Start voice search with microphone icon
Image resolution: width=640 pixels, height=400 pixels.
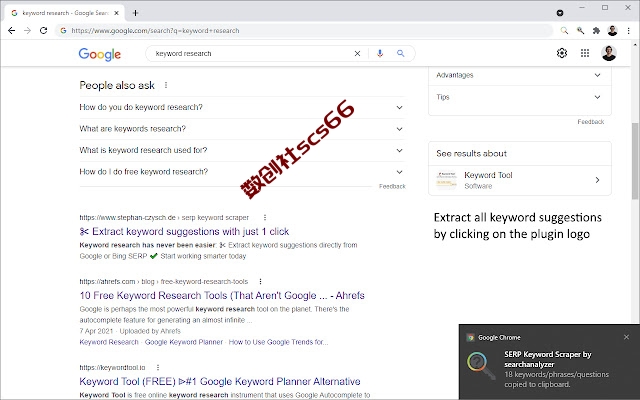(x=380, y=53)
